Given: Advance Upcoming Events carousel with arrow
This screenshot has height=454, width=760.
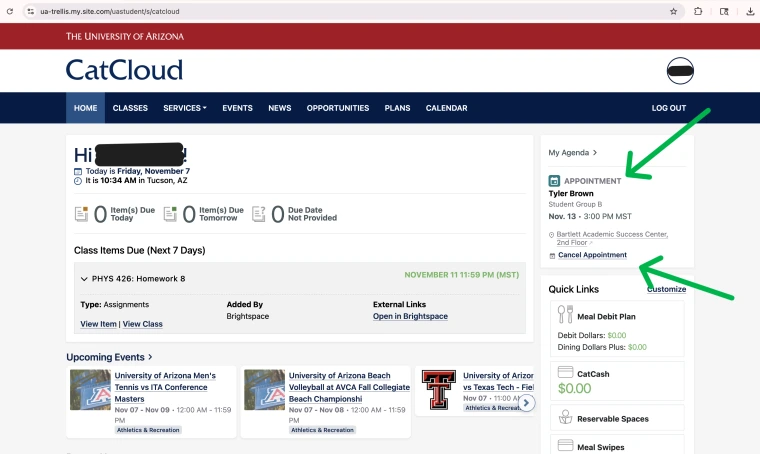Looking at the screenshot, I should coord(526,403).
